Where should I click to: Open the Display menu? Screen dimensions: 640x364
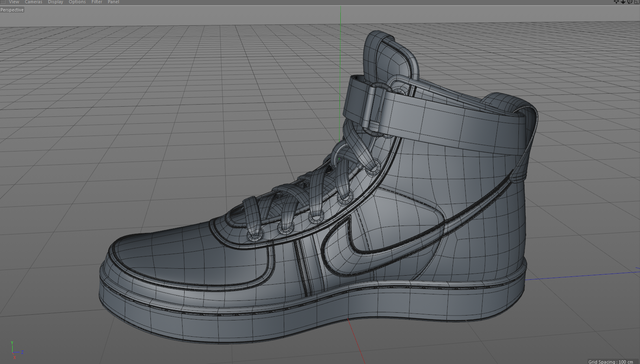click(x=56, y=2)
